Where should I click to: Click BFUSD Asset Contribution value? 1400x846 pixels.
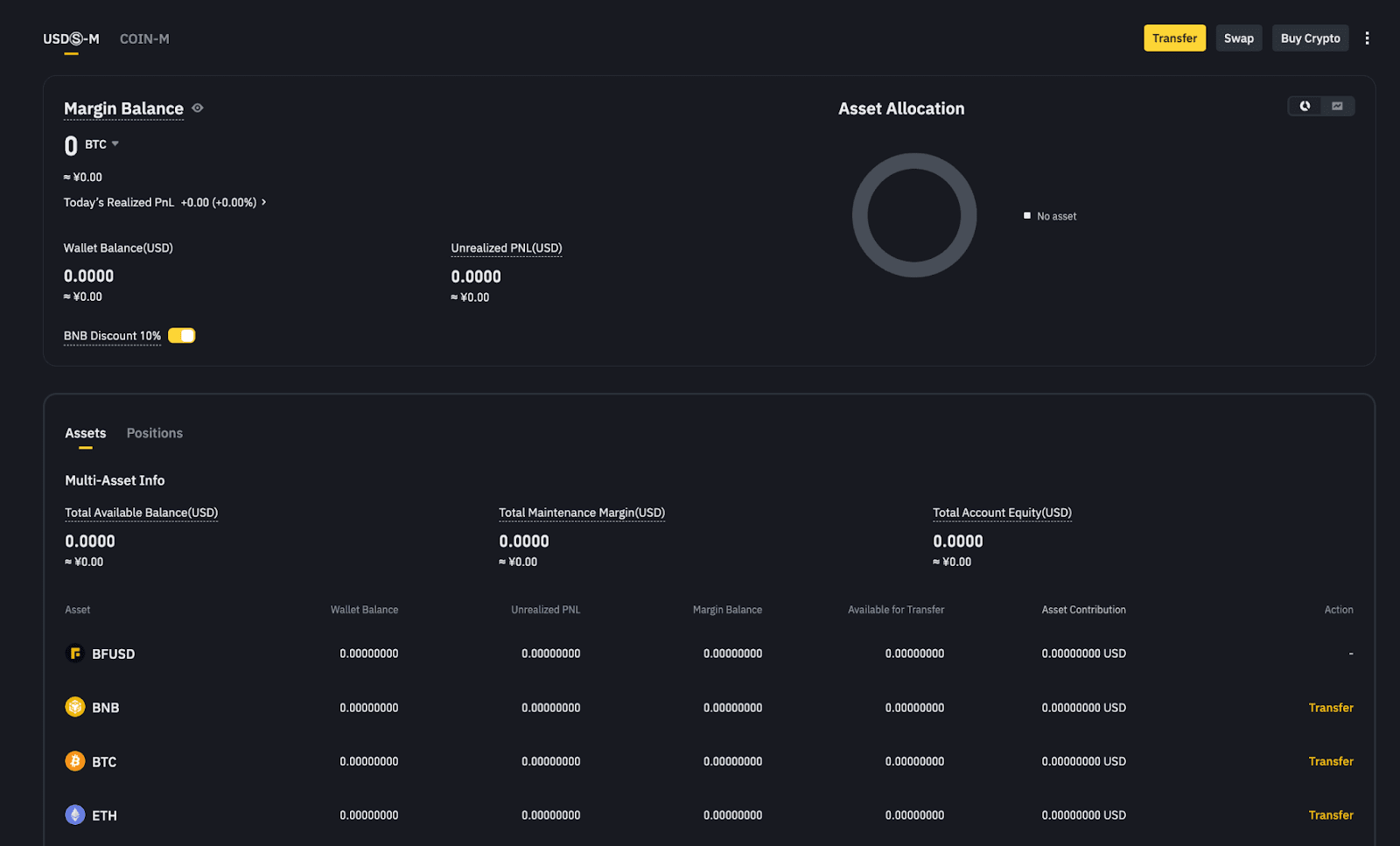[1083, 654]
